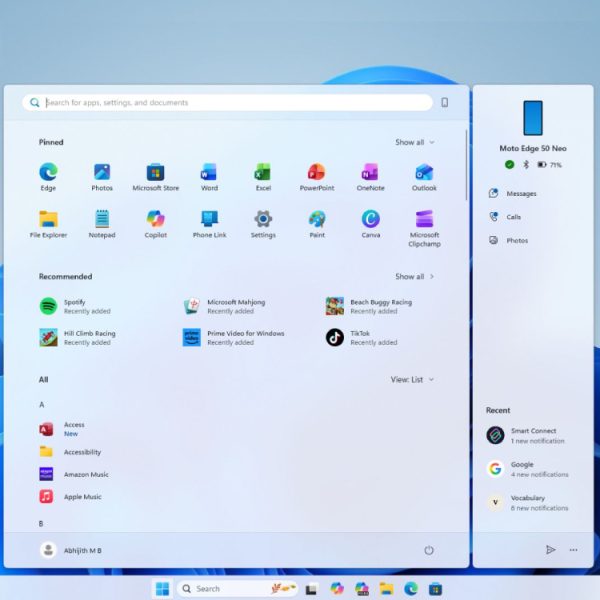Start PowerPoint from pinned apps

point(317,177)
